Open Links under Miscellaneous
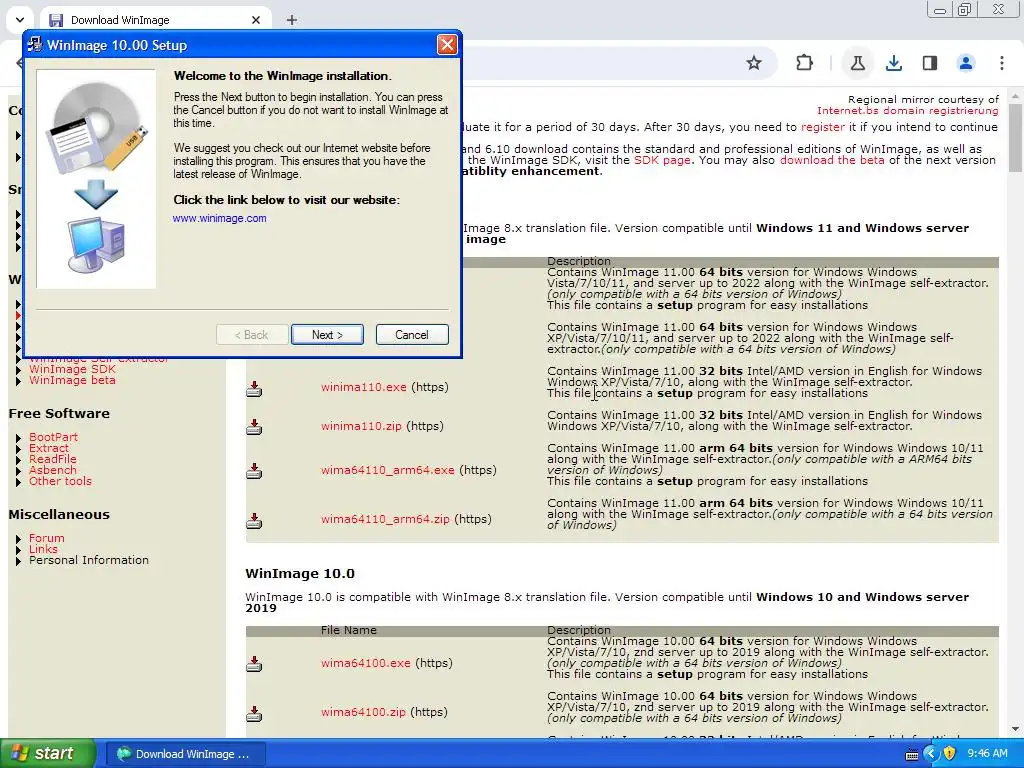This screenshot has width=1024, height=768. (43, 549)
